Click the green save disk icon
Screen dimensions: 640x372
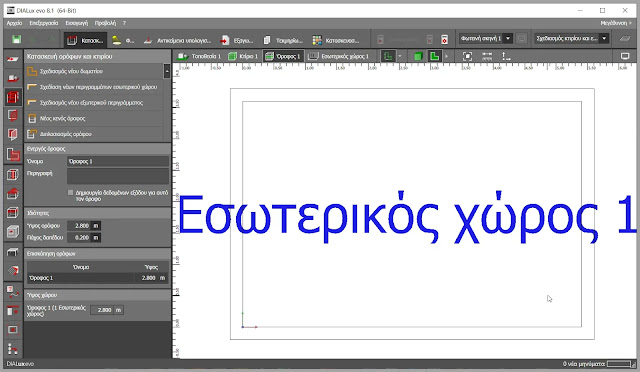(16, 40)
